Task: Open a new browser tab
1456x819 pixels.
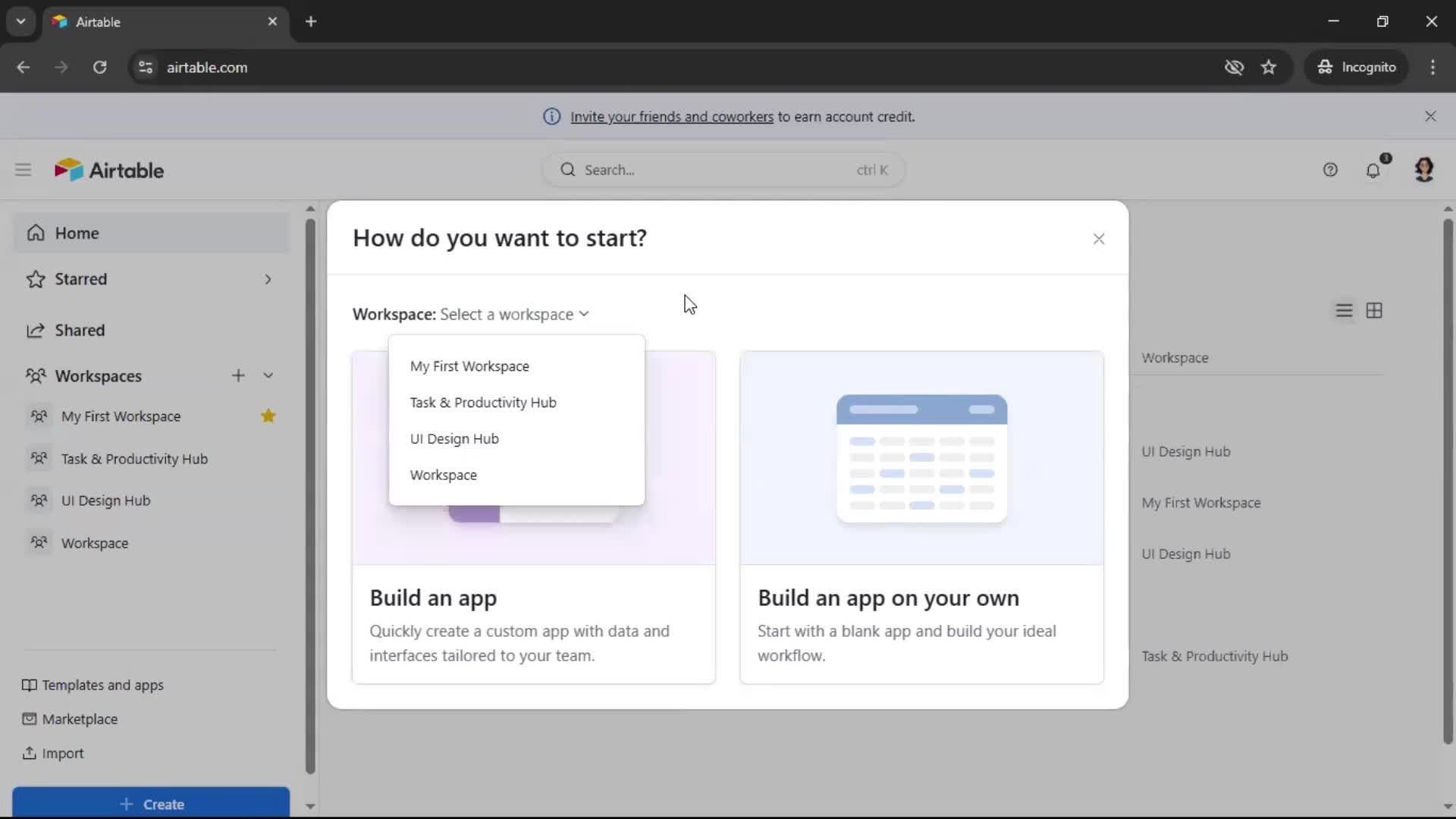Action: click(x=311, y=21)
